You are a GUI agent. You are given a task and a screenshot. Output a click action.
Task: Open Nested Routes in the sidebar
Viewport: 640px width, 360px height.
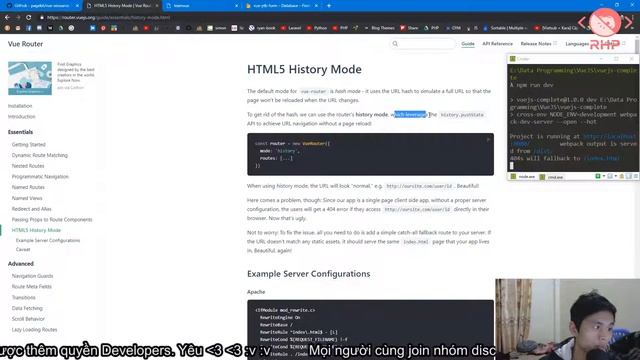(x=28, y=166)
